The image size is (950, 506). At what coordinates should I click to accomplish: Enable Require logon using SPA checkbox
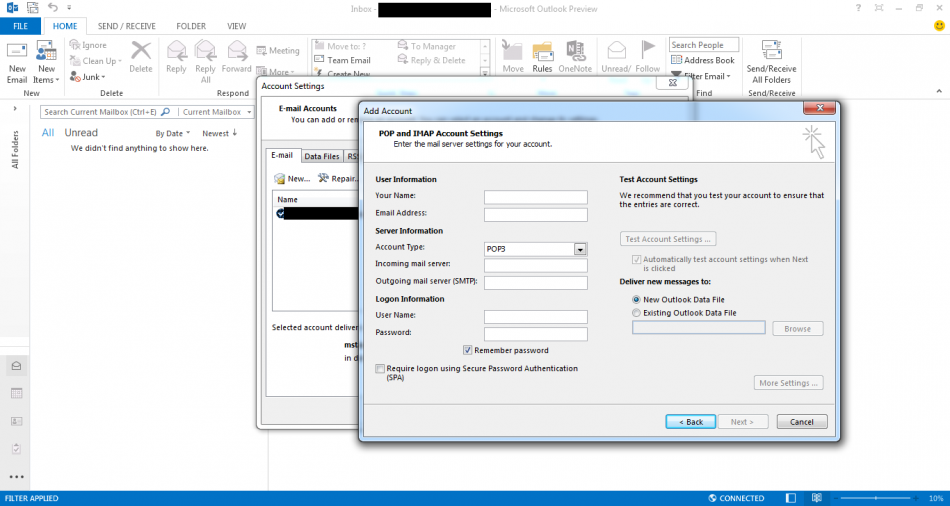380,368
